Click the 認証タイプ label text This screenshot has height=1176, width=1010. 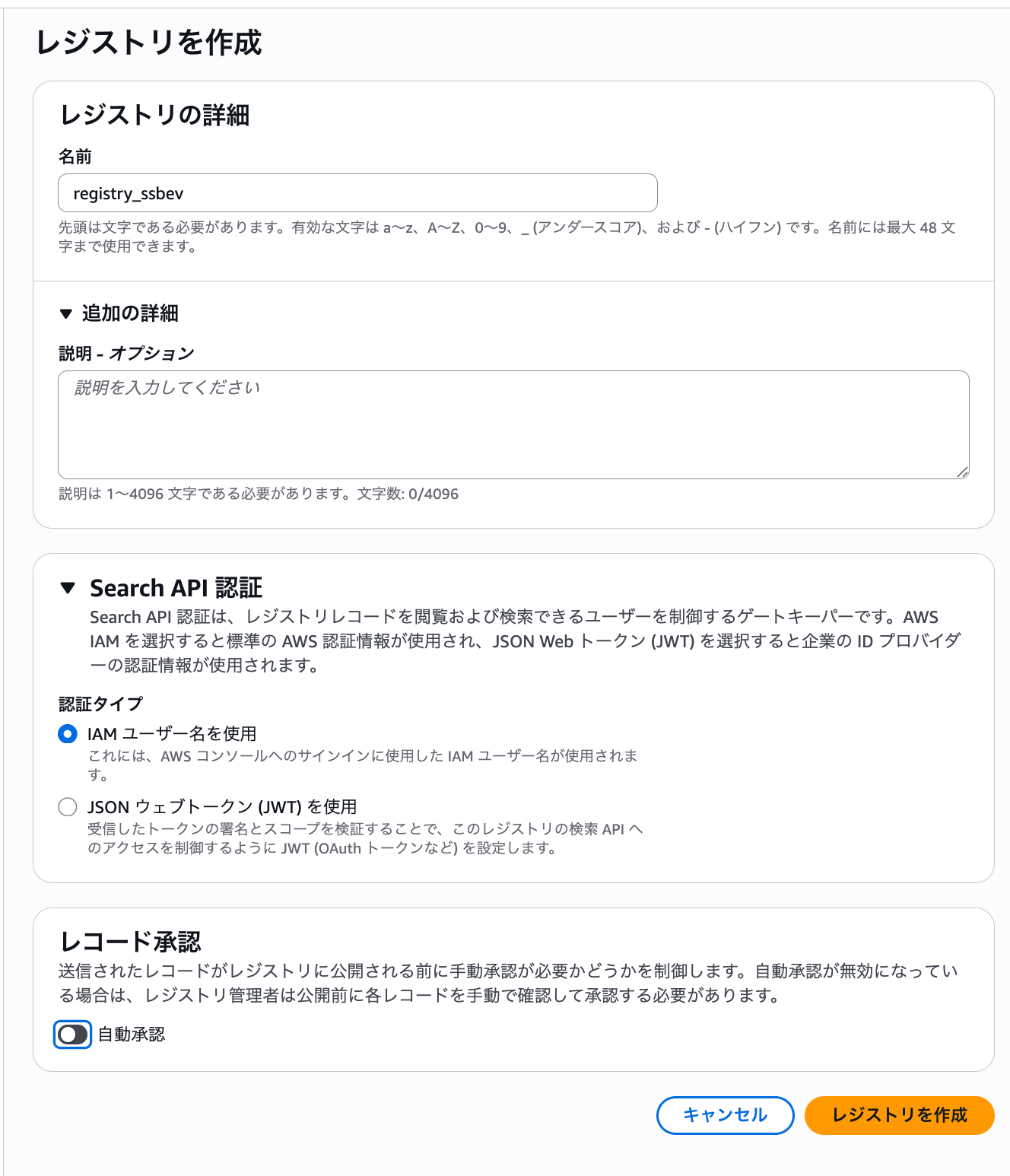(101, 704)
